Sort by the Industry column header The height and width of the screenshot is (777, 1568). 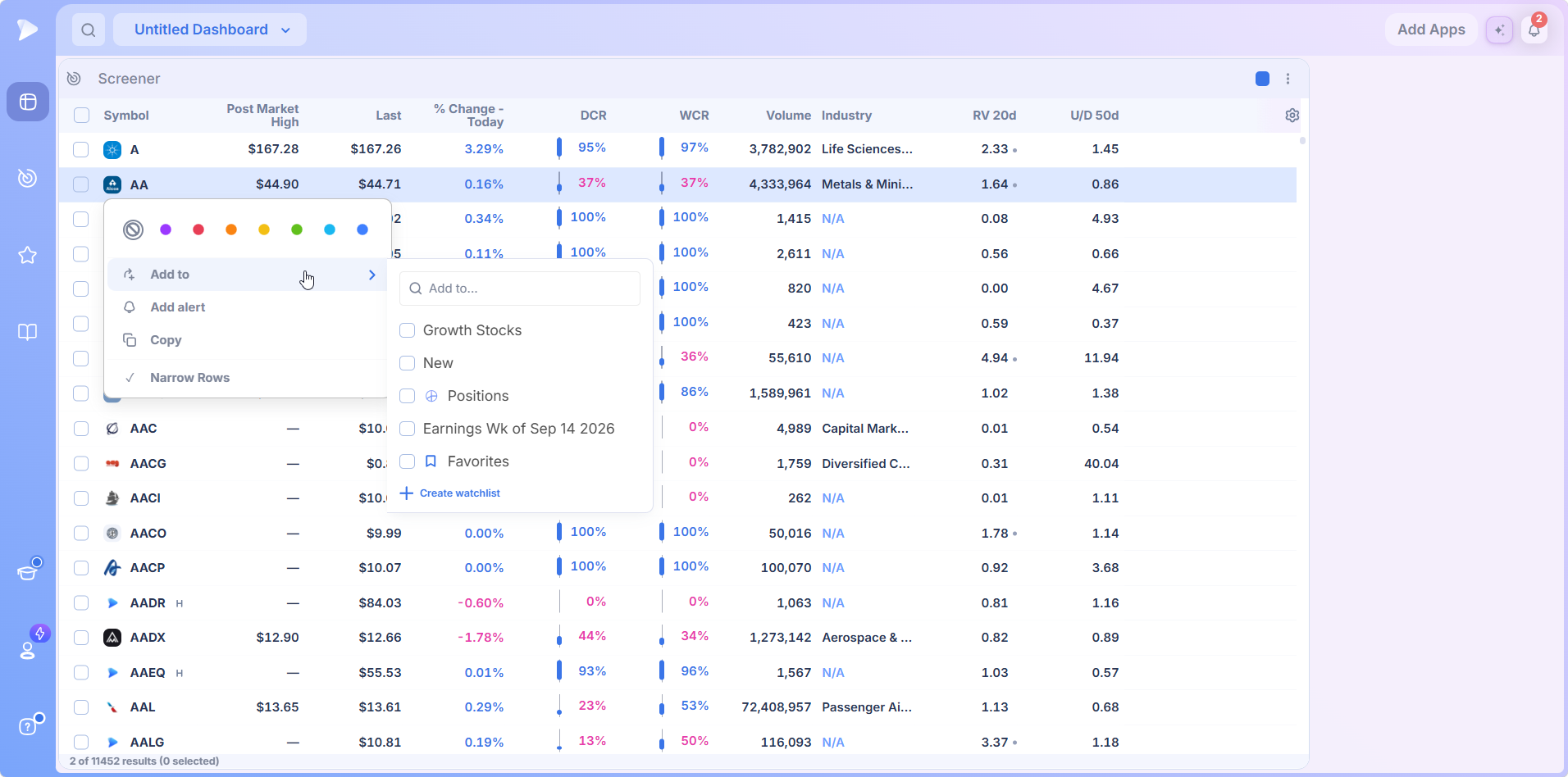[846, 116]
